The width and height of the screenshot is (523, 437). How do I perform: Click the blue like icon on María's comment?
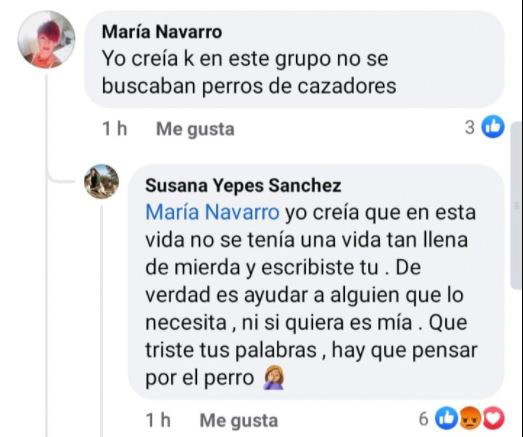[493, 127]
